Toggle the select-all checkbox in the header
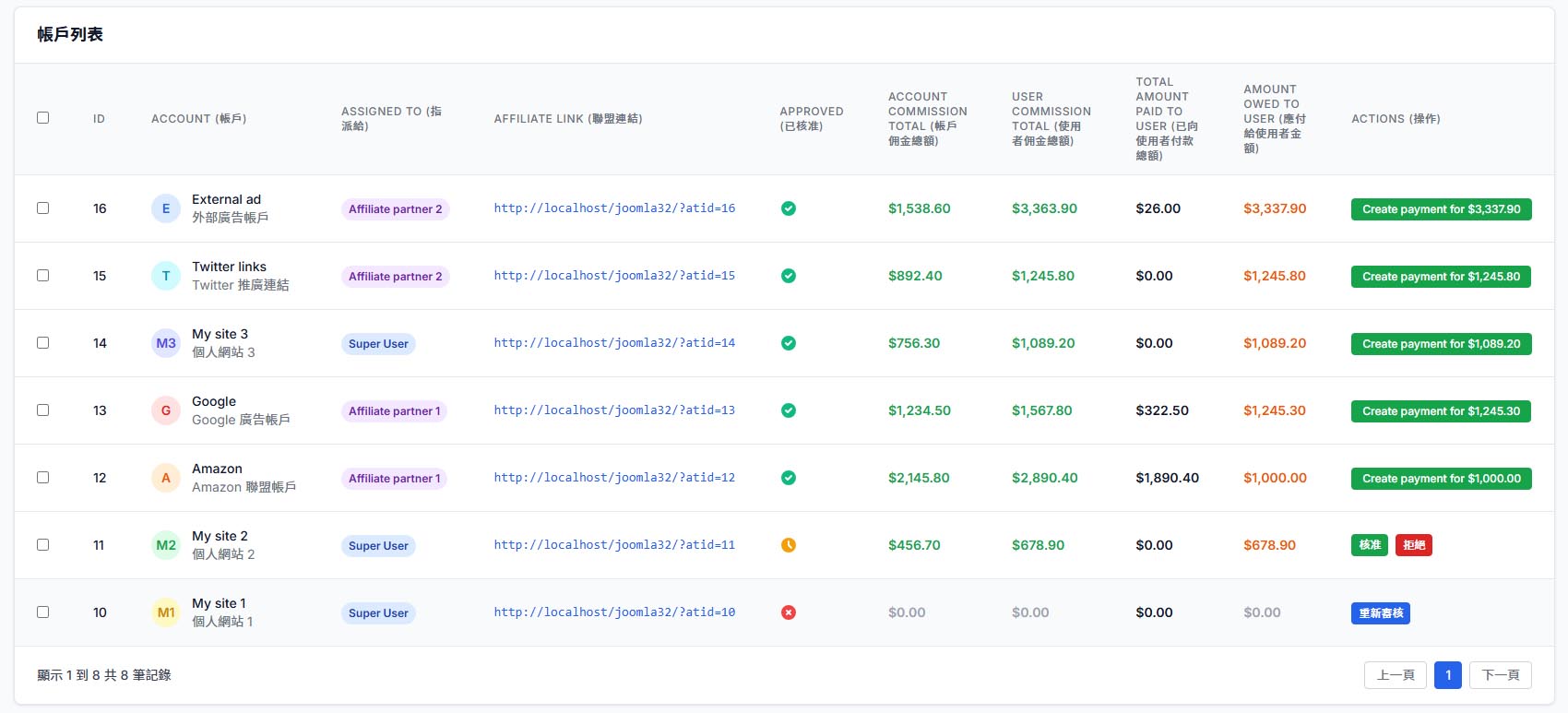The height and width of the screenshot is (713, 1568). tap(42, 117)
